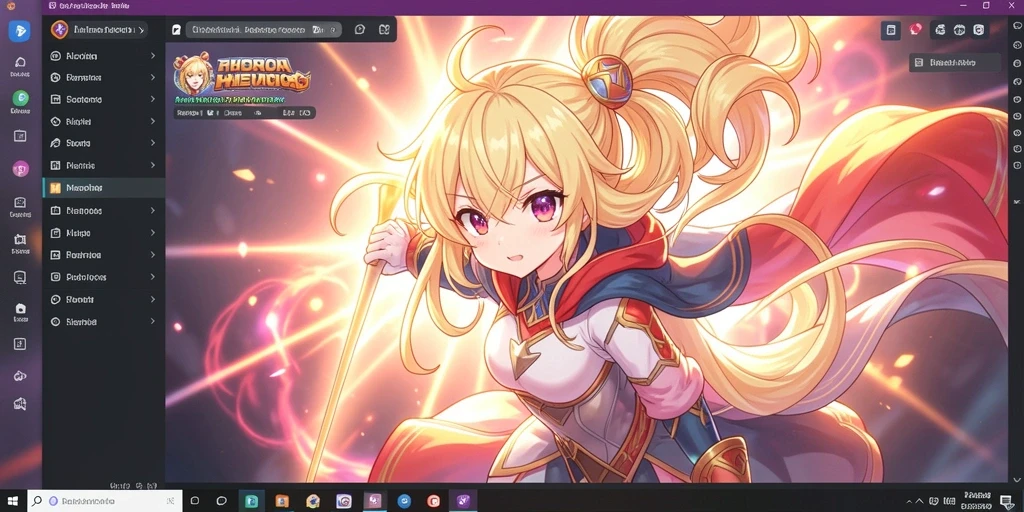Click the red swirl icon in top-right toolbar
Viewport: 1024px width, 512px height.
click(916, 29)
